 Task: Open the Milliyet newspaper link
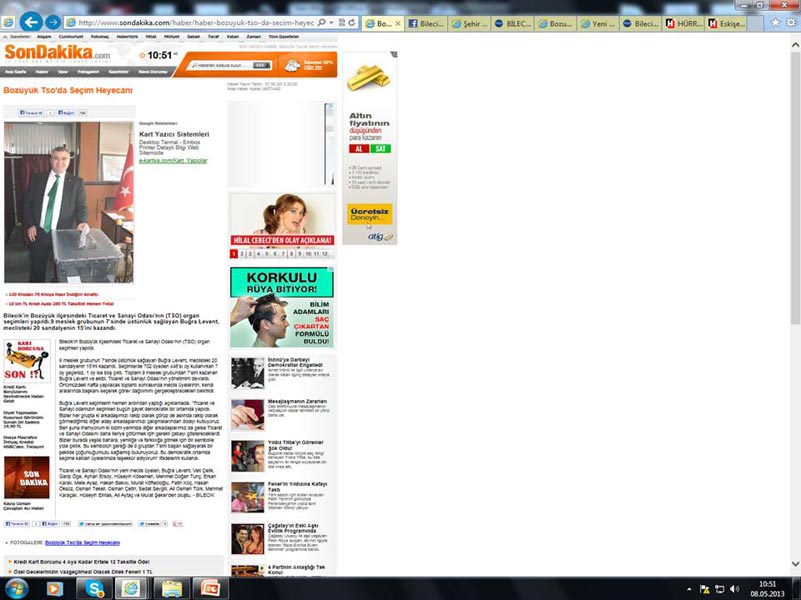coord(172,37)
